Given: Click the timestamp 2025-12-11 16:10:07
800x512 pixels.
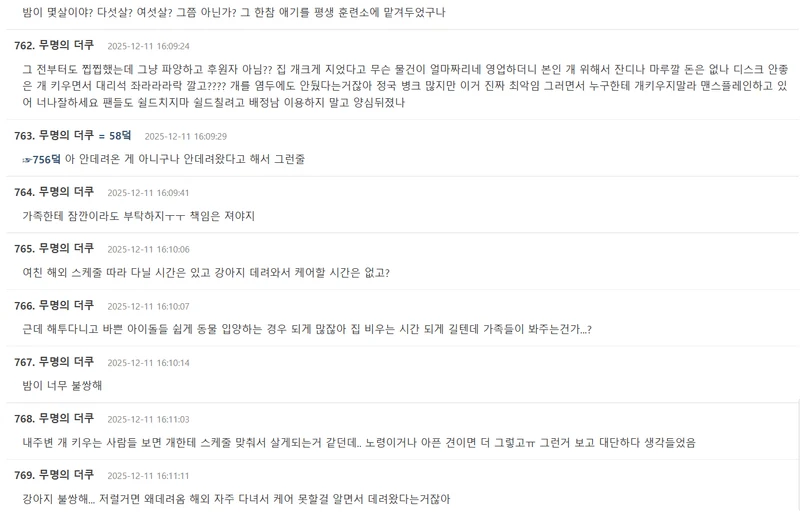Looking at the screenshot, I should [148, 306].
